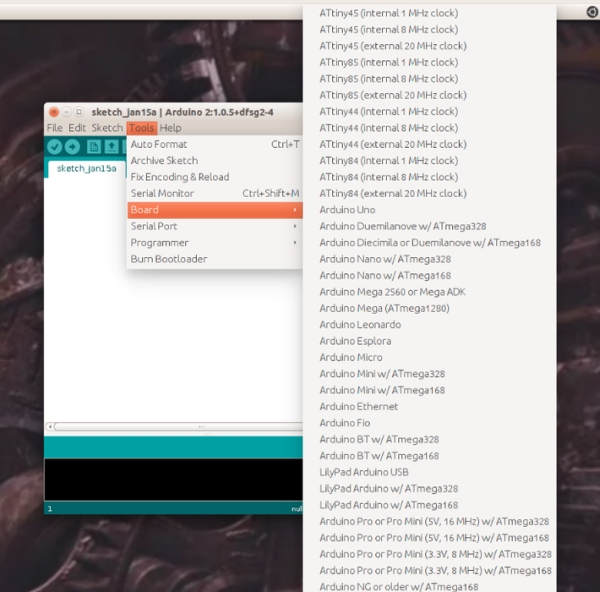Select the Arduino Ethernet board
Screen dimensions: 600x592
point(430,407)
